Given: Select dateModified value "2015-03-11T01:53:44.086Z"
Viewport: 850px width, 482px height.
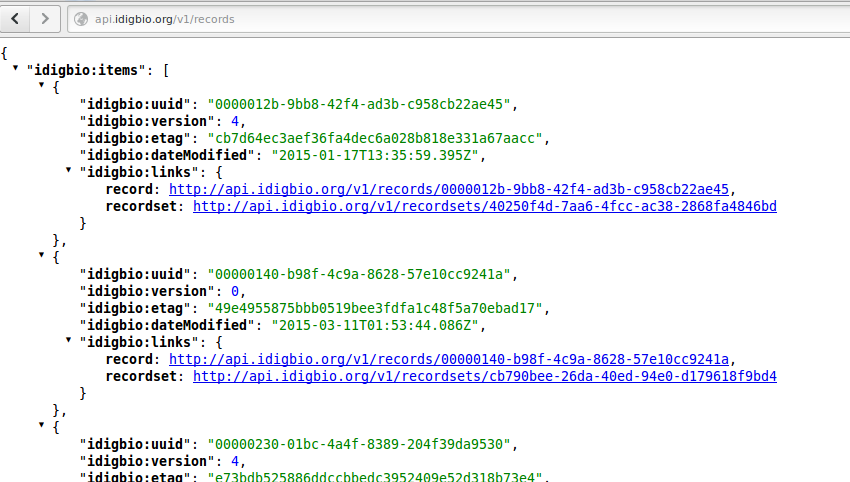Looking at the screenshot, I should pyautogui.click(x=375, y=325).
